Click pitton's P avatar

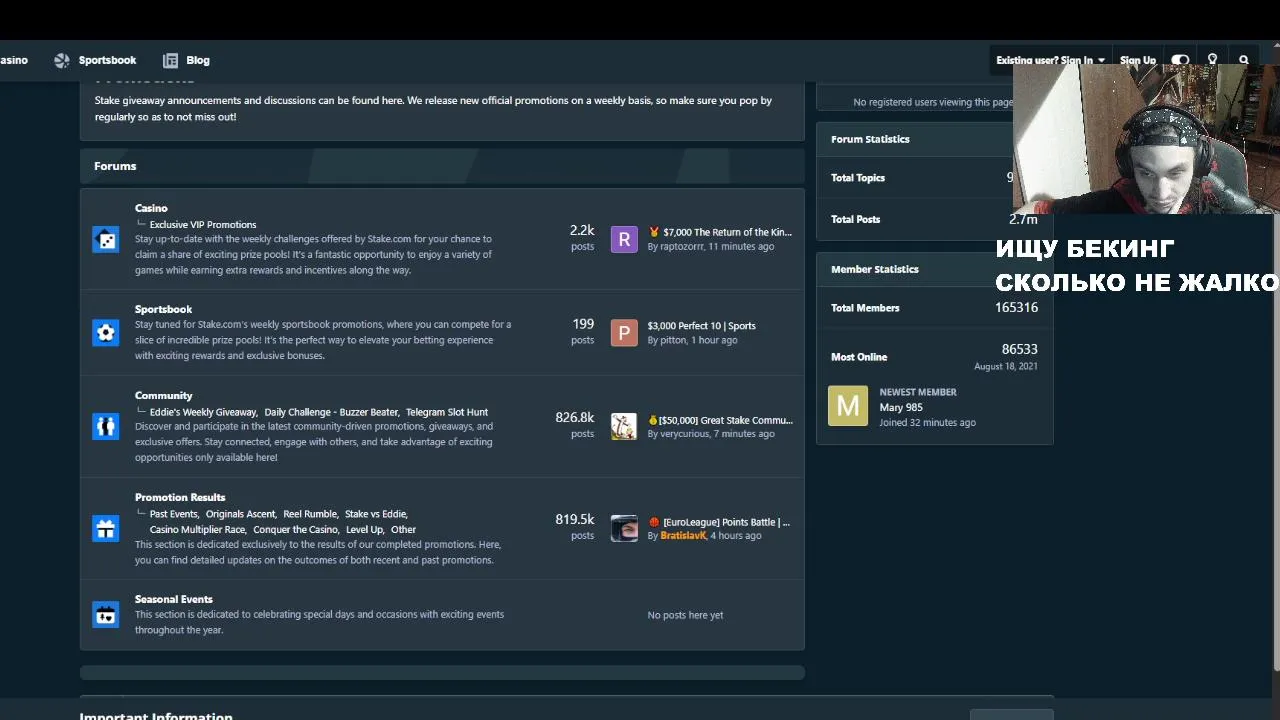[x=624, y=333]
